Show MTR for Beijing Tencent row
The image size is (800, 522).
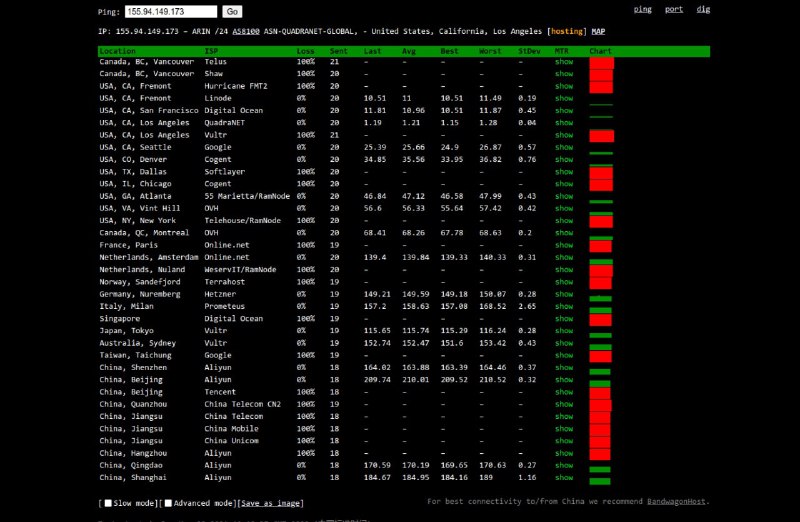point(564,392)
